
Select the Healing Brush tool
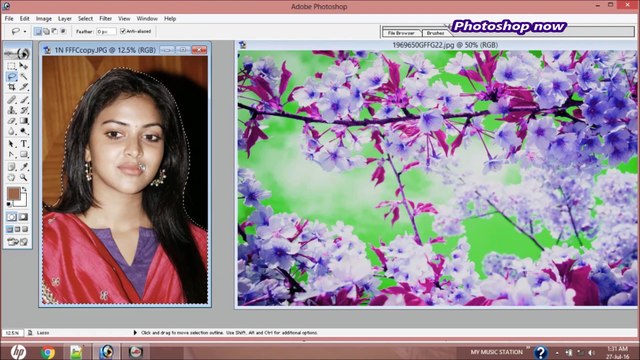click(x=11, y=100)
